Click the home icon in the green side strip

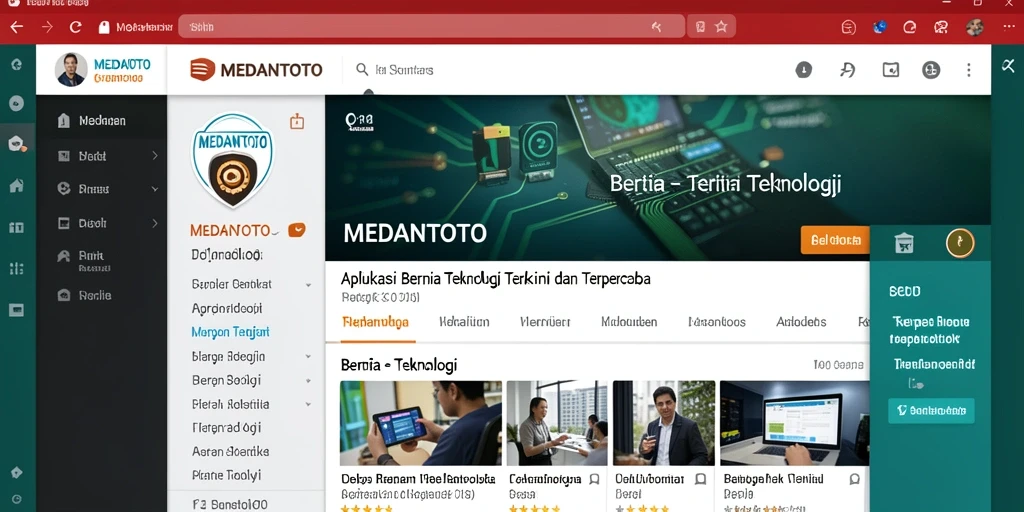pyautogui.click(x=16, y=185)
